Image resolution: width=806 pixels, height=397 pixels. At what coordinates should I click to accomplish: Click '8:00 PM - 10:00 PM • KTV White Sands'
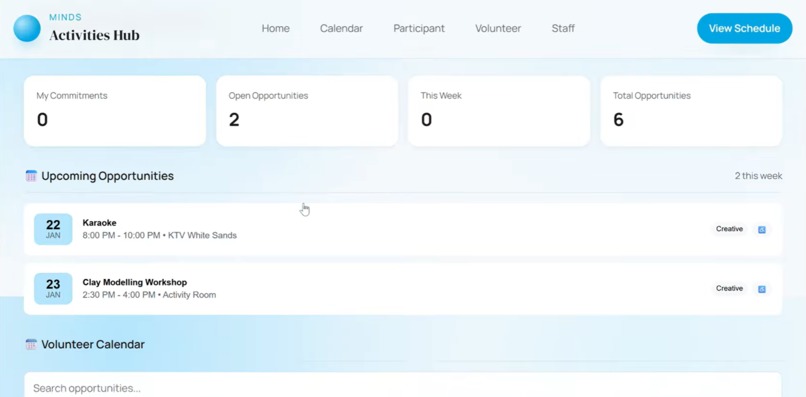coord(159,236)
